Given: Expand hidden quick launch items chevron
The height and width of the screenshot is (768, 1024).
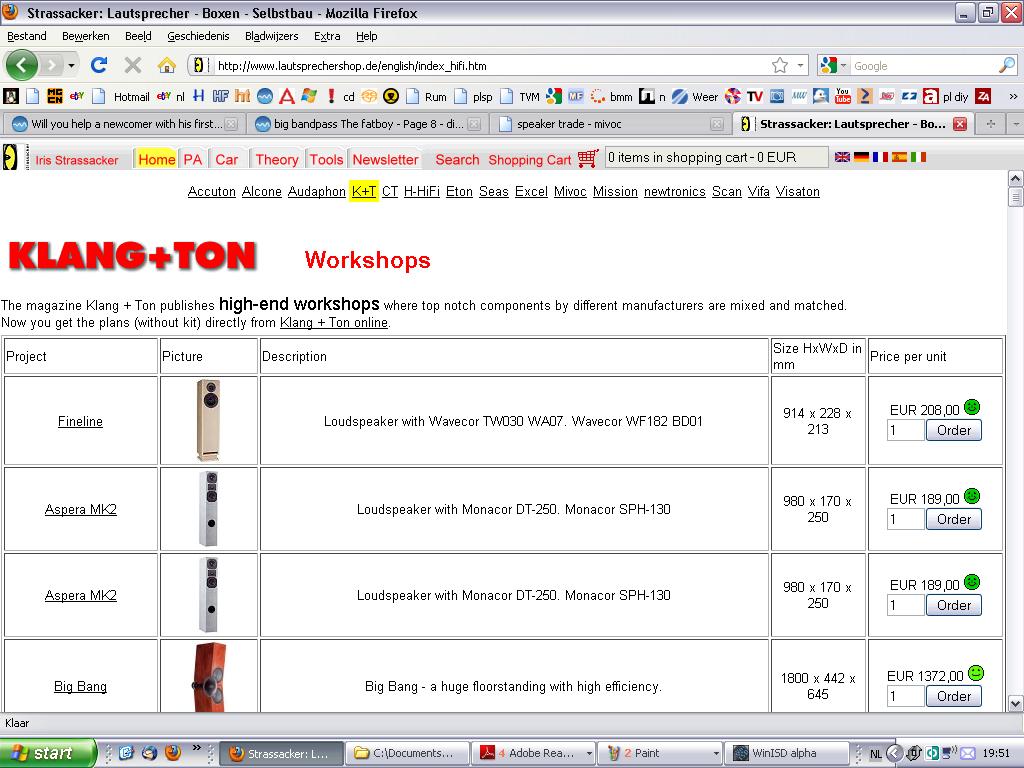Looking at the screenshot, I should coord(196,748).
